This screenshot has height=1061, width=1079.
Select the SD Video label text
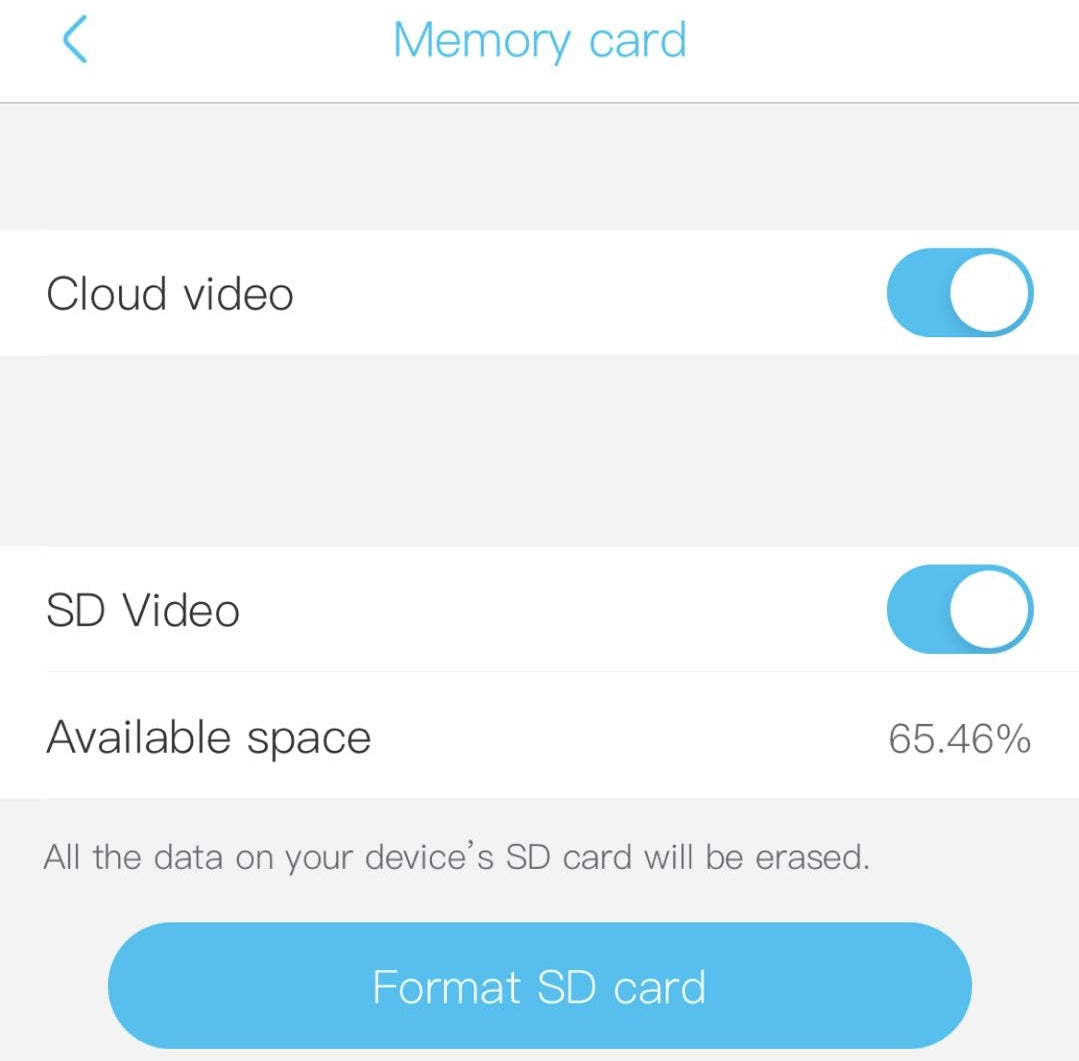(142, 610)
